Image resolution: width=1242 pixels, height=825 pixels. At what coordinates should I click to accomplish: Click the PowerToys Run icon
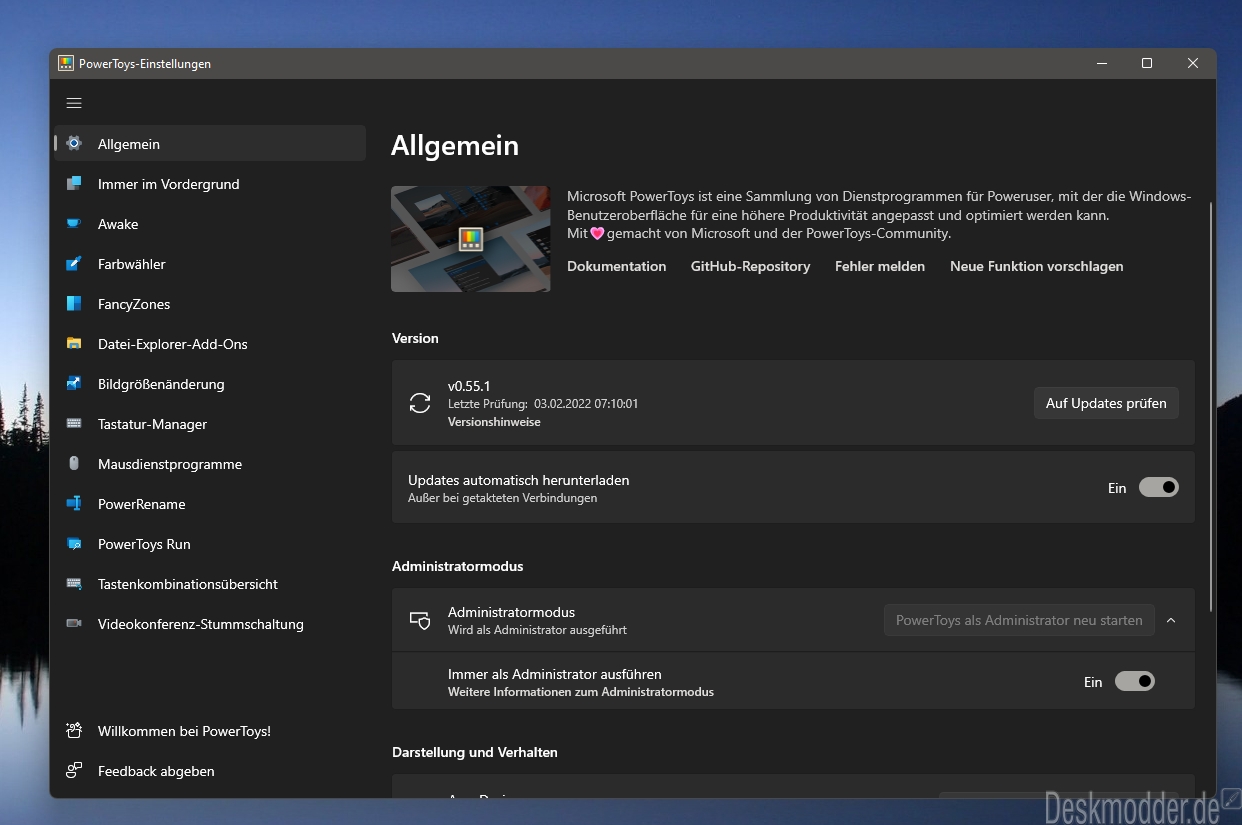pos(74,544)
